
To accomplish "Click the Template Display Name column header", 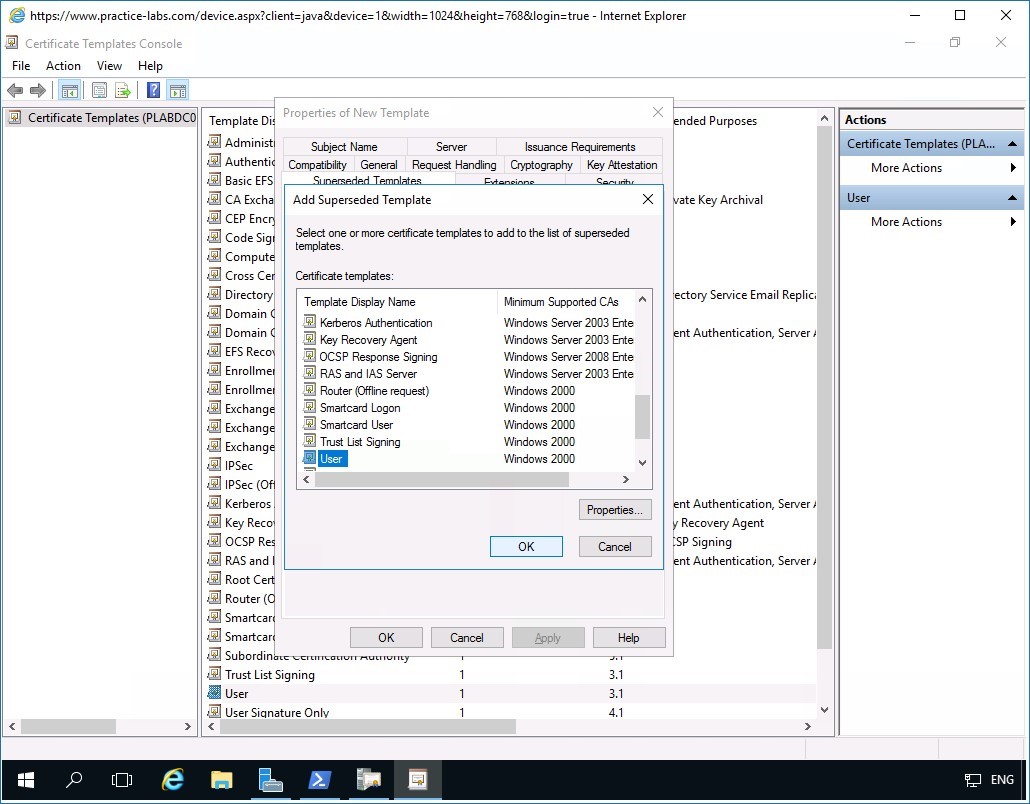I will (x=398, y=302).
